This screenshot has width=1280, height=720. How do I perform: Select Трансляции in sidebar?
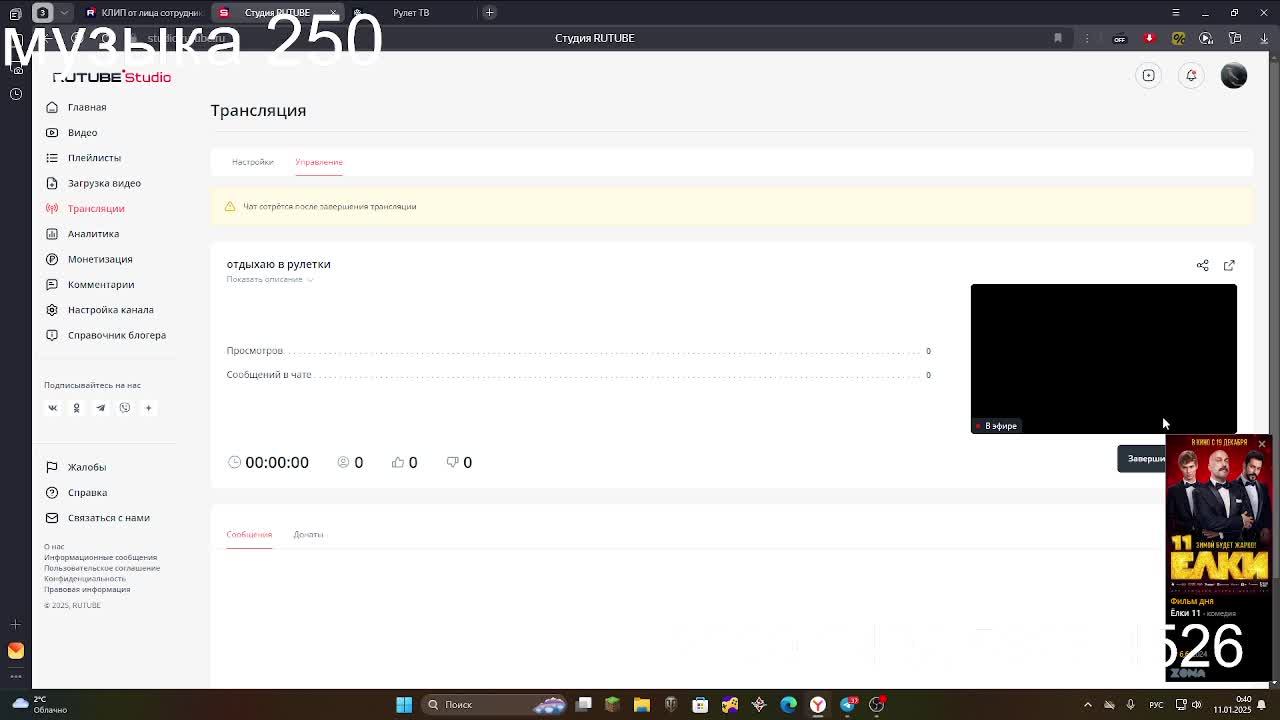click(x=85, y=208)
